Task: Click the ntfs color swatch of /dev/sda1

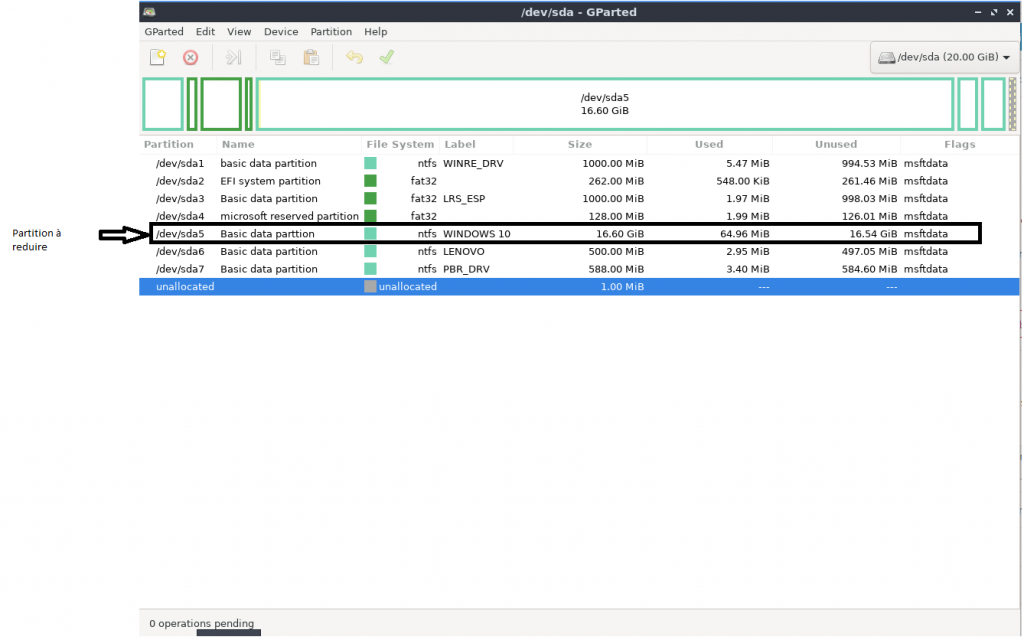Action: pos(370,163)
